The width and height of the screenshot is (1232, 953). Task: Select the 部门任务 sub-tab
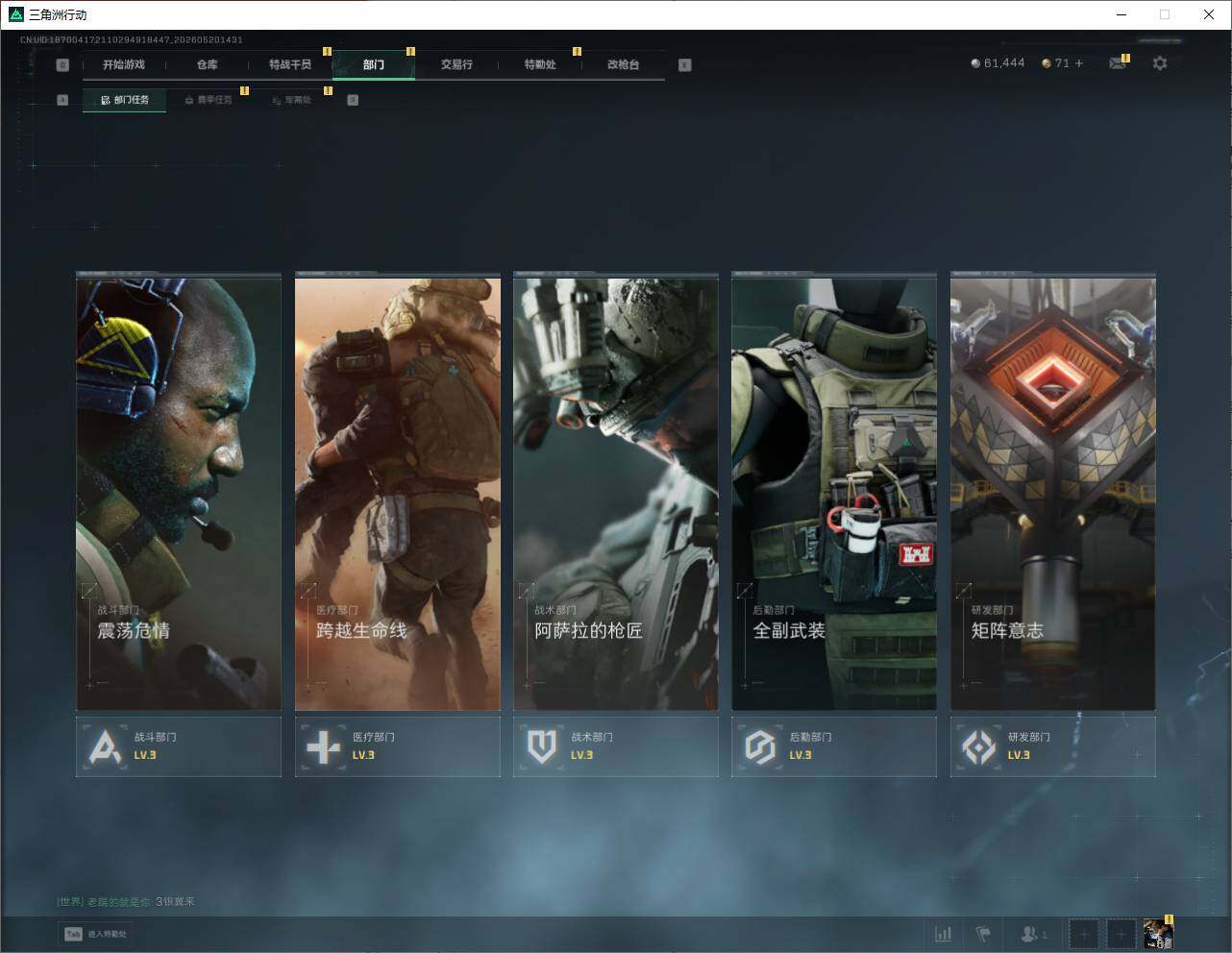click(124, 100)
